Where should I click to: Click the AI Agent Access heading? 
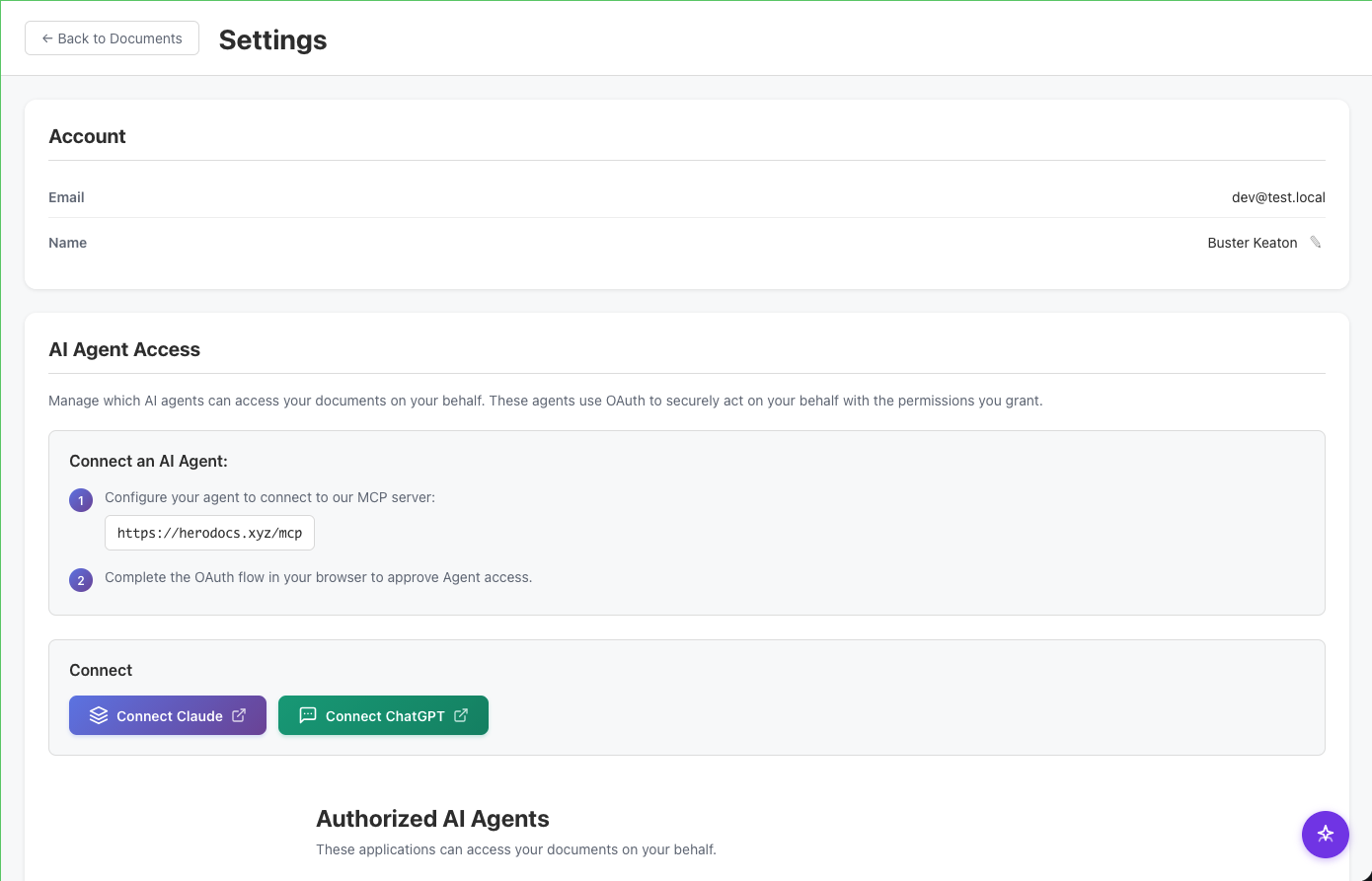124,349
